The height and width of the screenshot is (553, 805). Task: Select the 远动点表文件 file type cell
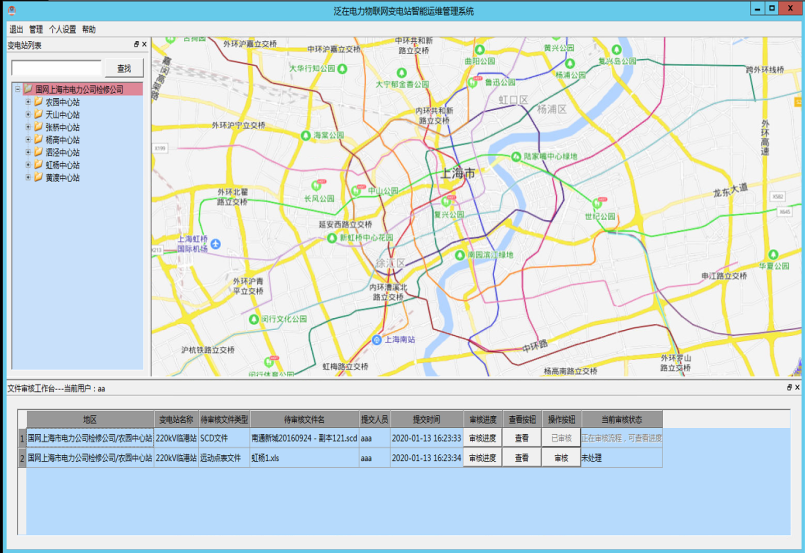[x=224, y=457]
